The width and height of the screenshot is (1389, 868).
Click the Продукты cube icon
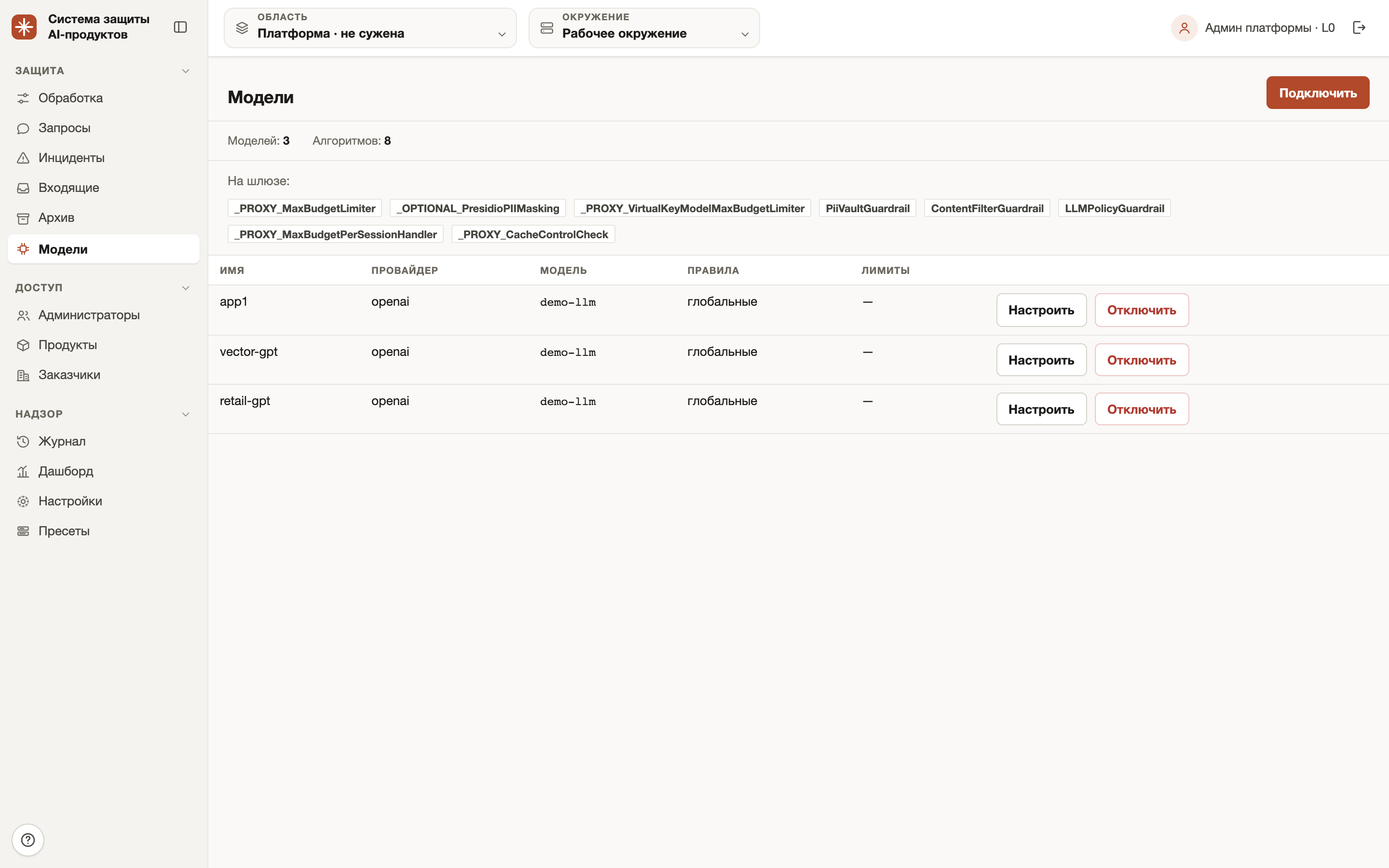(23, 345)
